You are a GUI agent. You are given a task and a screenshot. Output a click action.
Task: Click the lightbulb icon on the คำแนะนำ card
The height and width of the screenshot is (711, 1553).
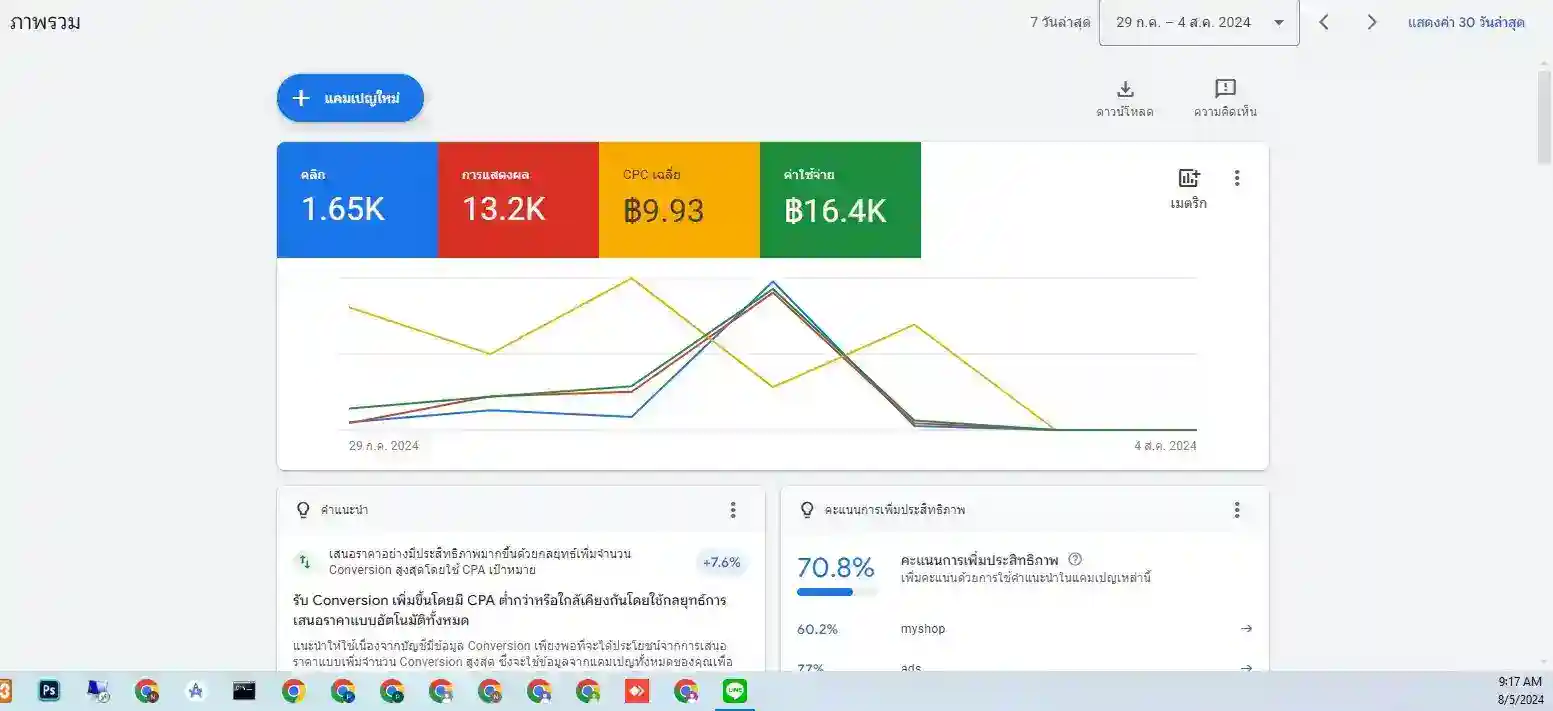(303, 510)
